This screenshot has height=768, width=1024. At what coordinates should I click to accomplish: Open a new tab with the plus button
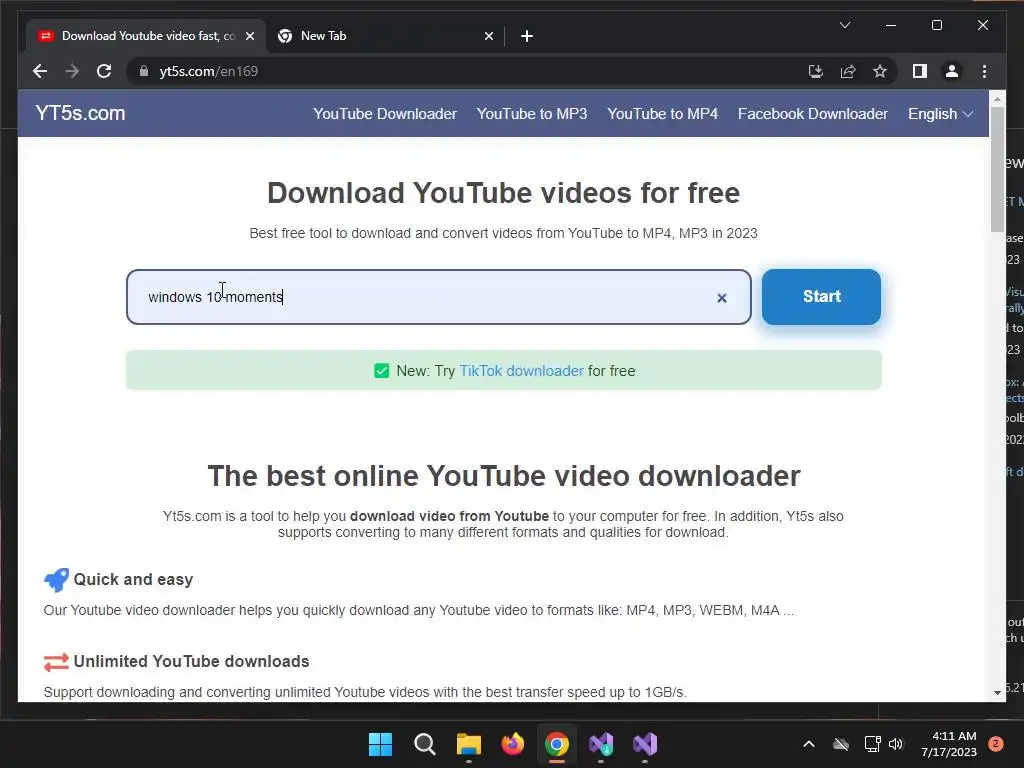[527, 36]
